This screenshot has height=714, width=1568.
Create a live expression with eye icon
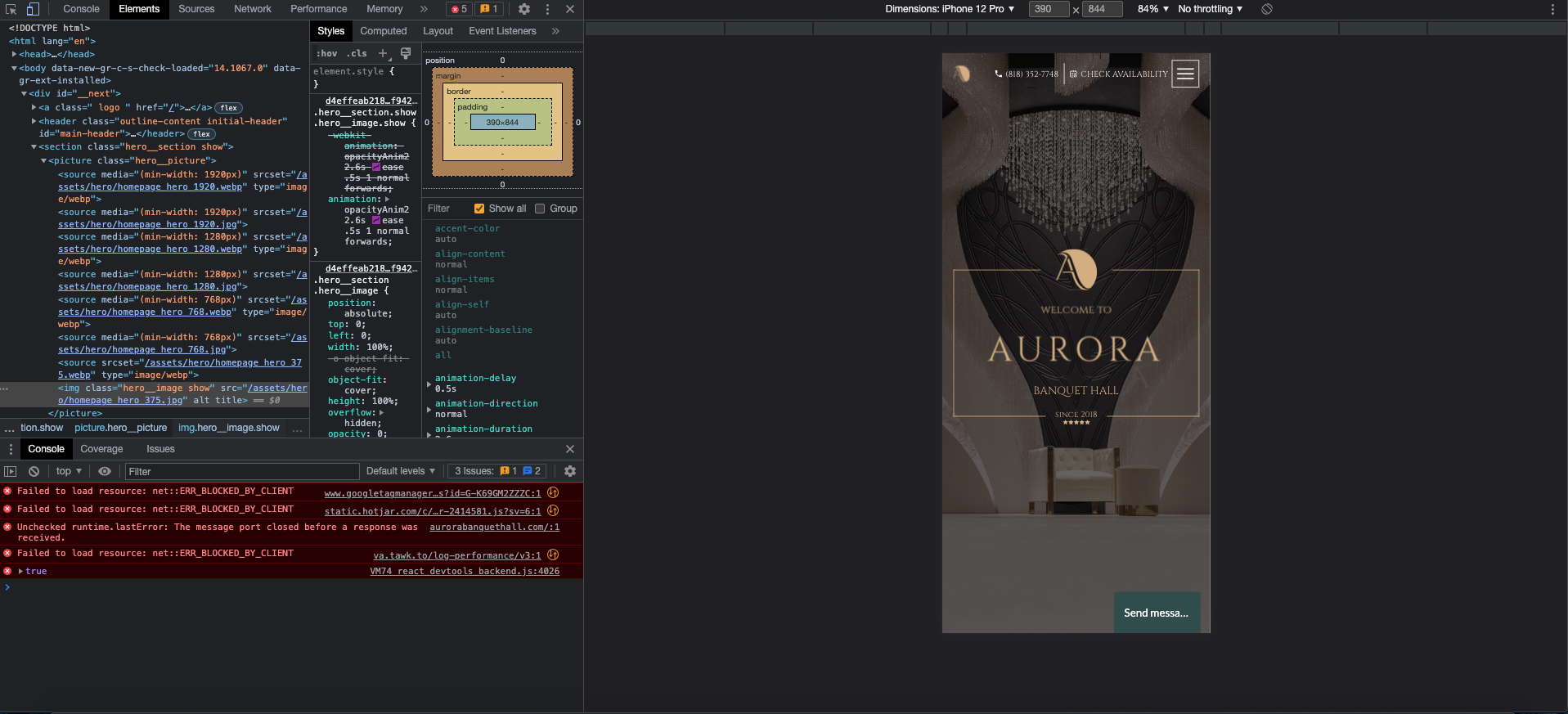[x=105, y=471]
